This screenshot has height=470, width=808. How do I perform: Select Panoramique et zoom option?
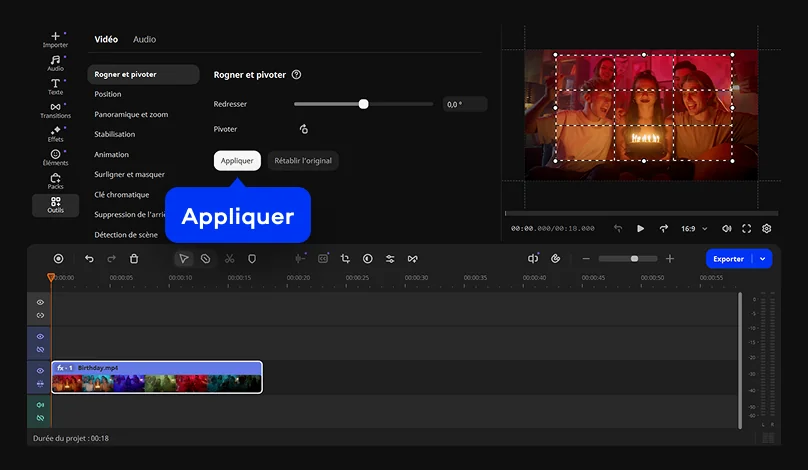click(x=131, y=114)
